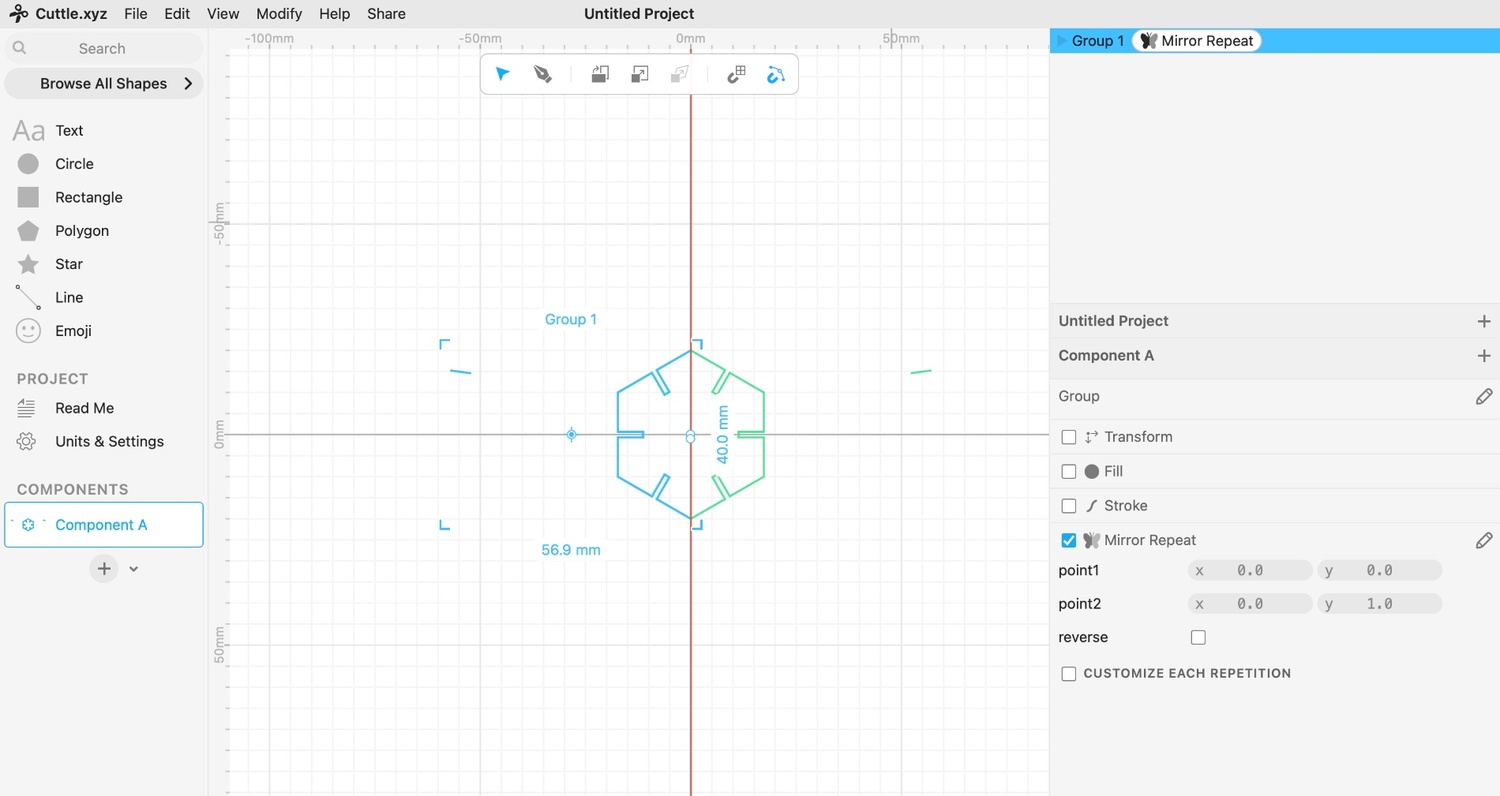Click the Read Me document icon
The width and height of the screenshot is (1500, 796).
tap(27, 408)
